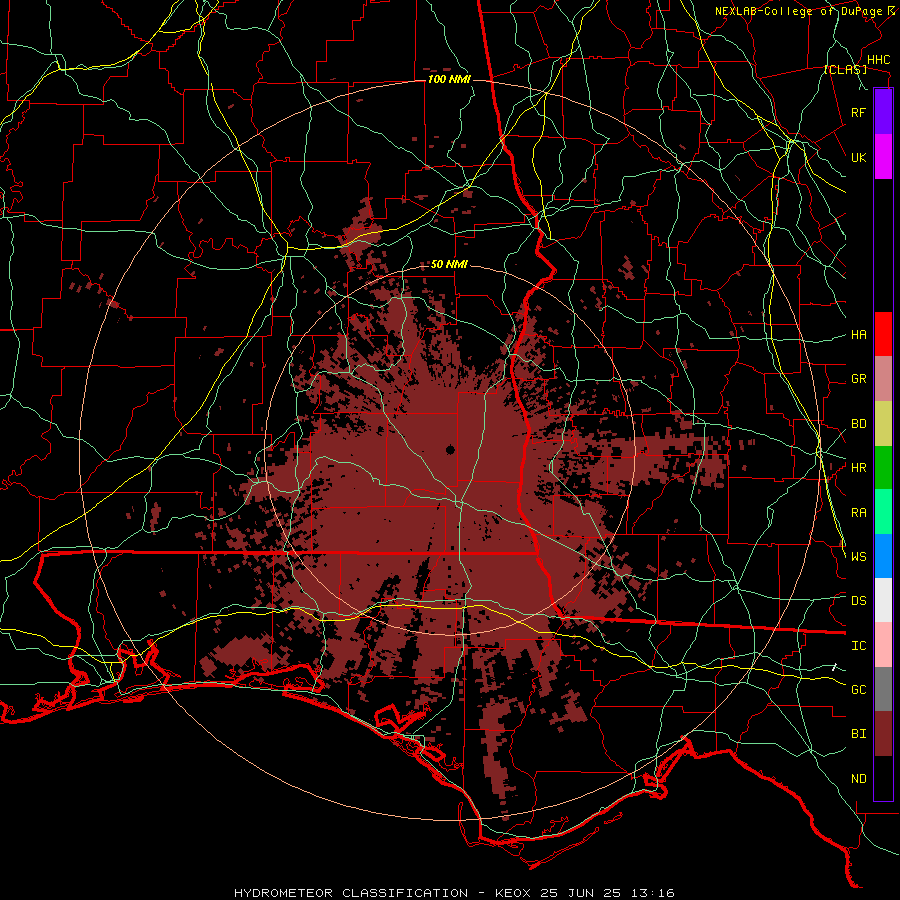Click the UK magenta legend swatch

tap(883, 157)
